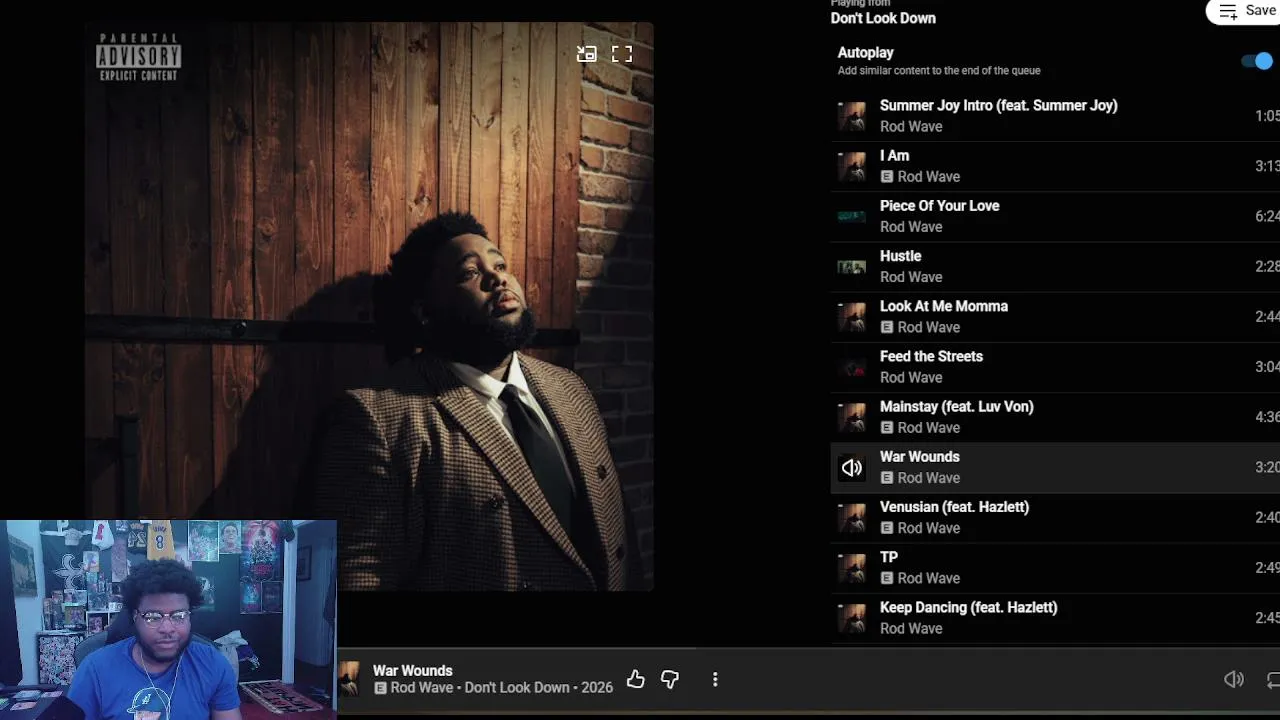
Task: Dislike the song War Wounds
Action: pos(670,680)
